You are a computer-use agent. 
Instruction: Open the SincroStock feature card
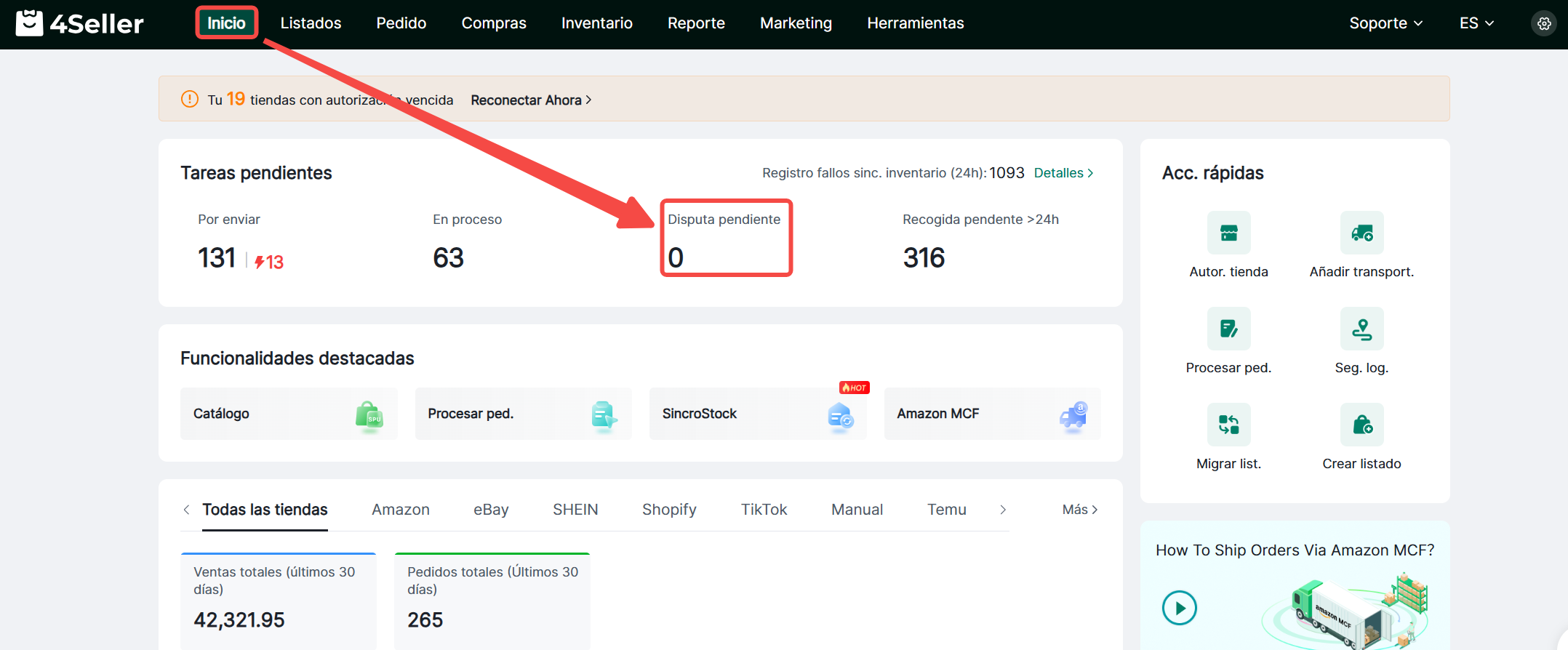[x=757, y=414]
